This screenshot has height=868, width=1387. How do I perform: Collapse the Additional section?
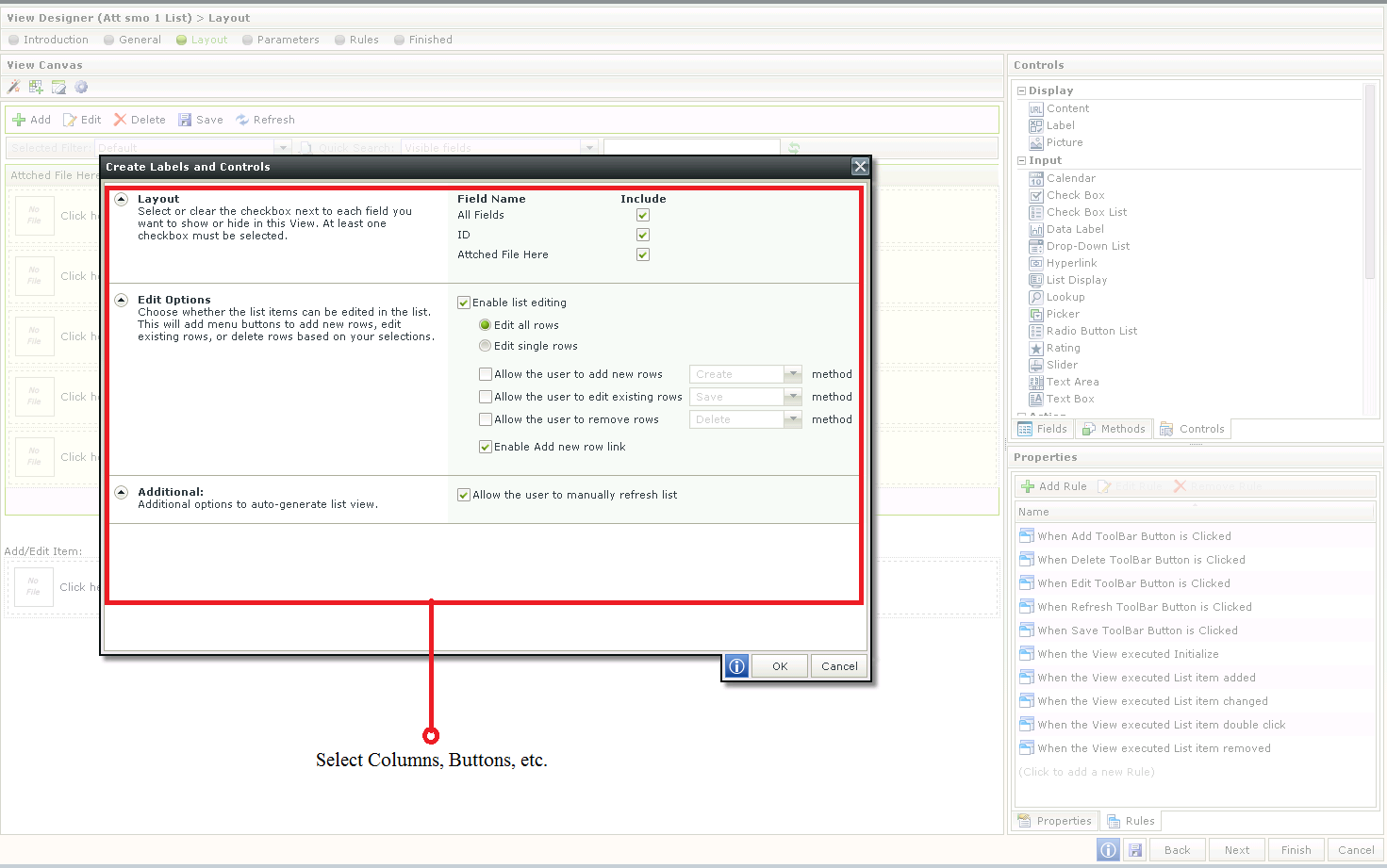point(122,492)
